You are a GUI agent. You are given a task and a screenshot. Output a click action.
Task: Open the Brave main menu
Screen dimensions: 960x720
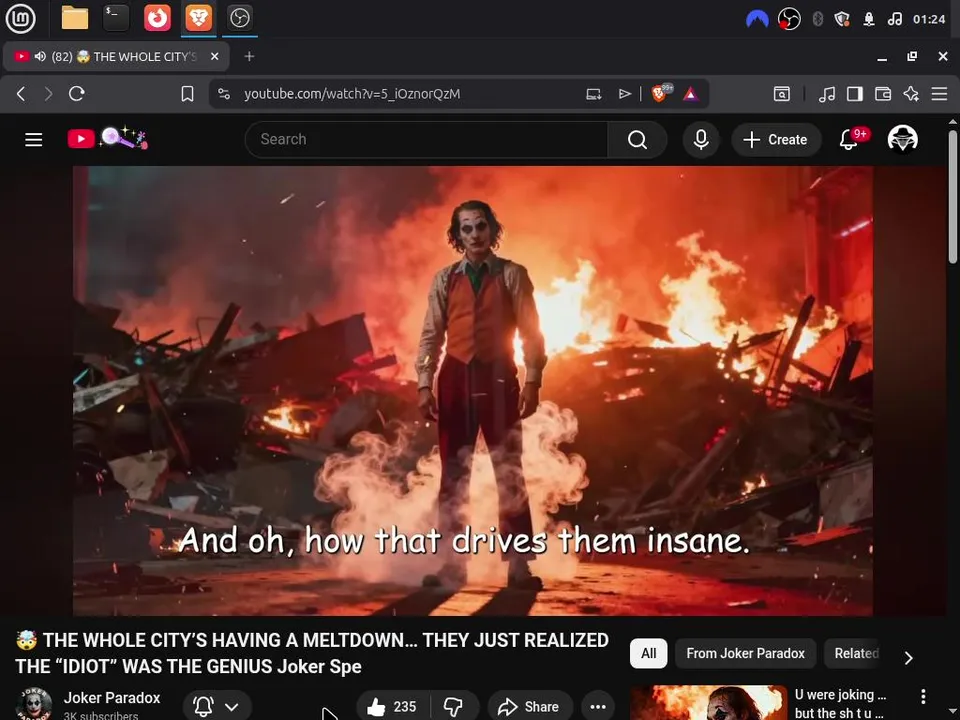939,94
